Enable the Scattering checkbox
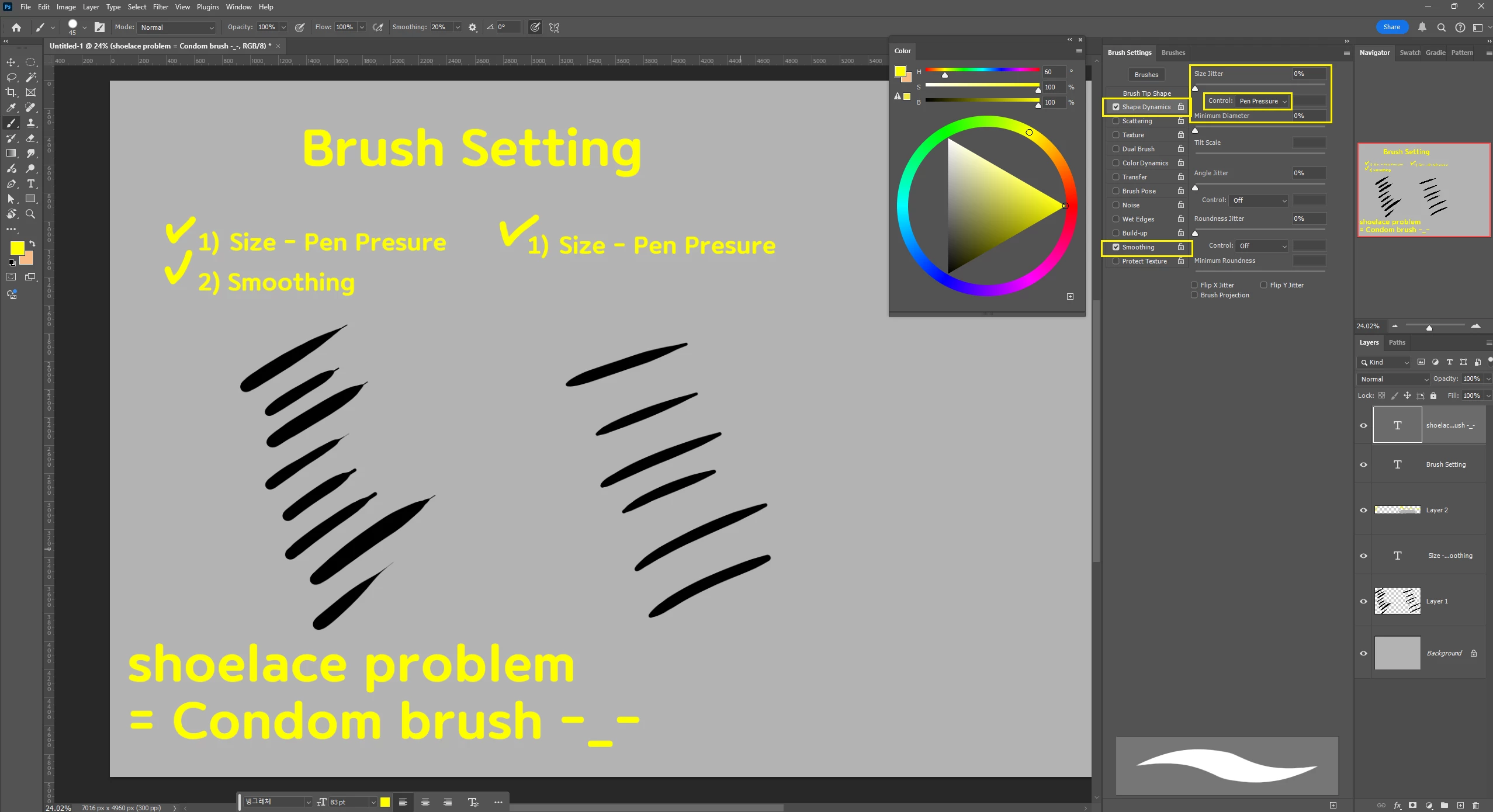This screenshot has height=812, width=1493. click(x=1116, y=121)
